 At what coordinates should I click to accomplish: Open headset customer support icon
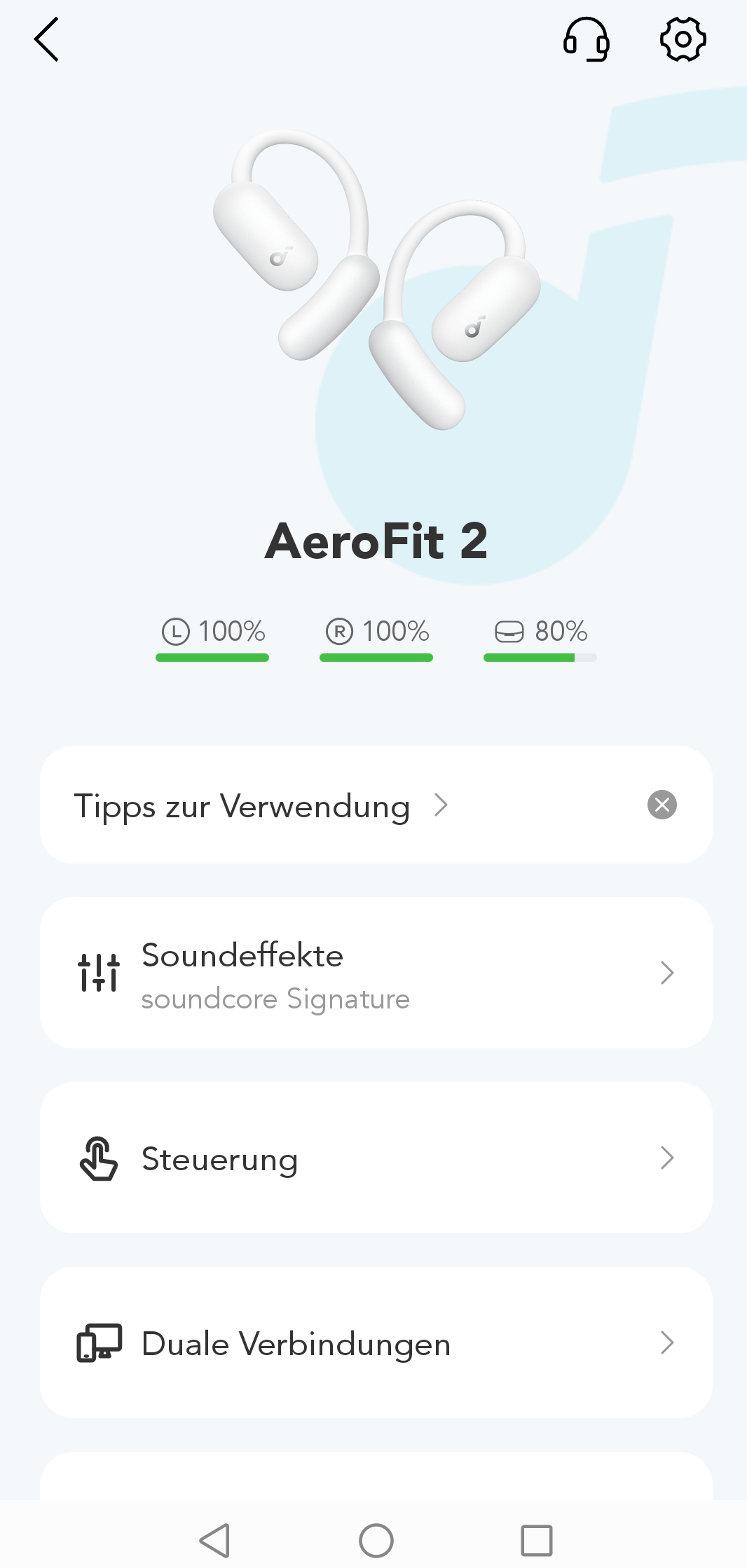pos(586,40)
